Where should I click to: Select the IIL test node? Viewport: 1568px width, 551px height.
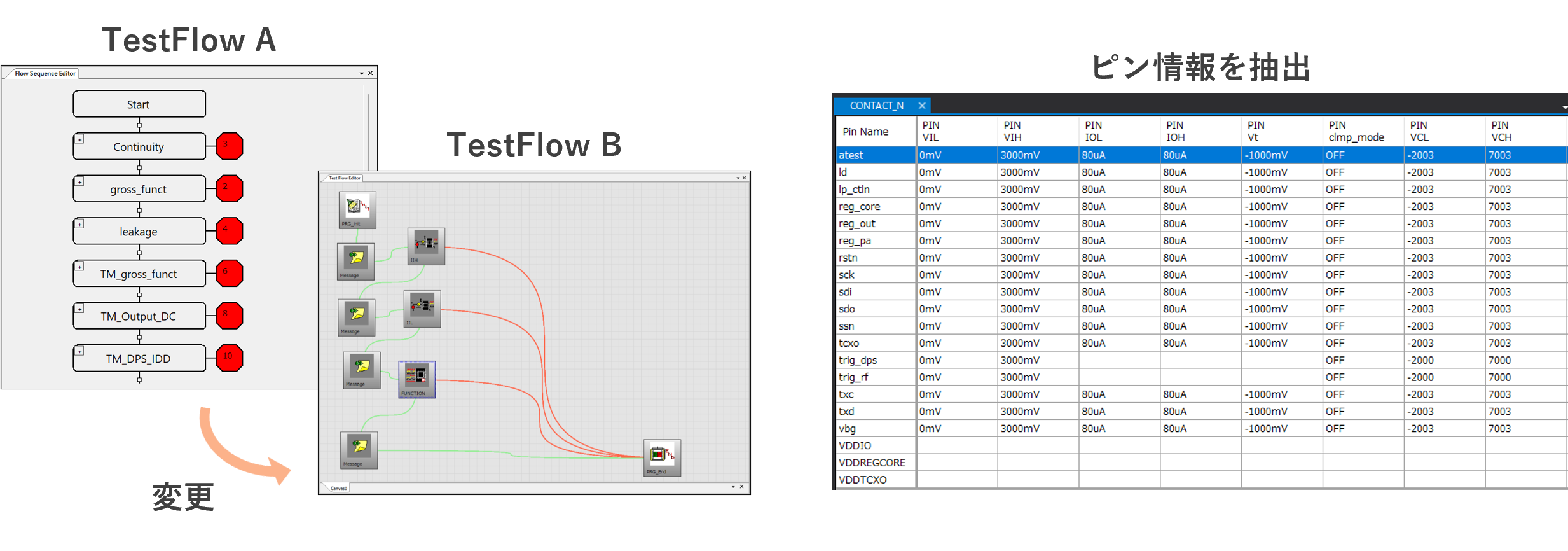(x=422, y=307)
